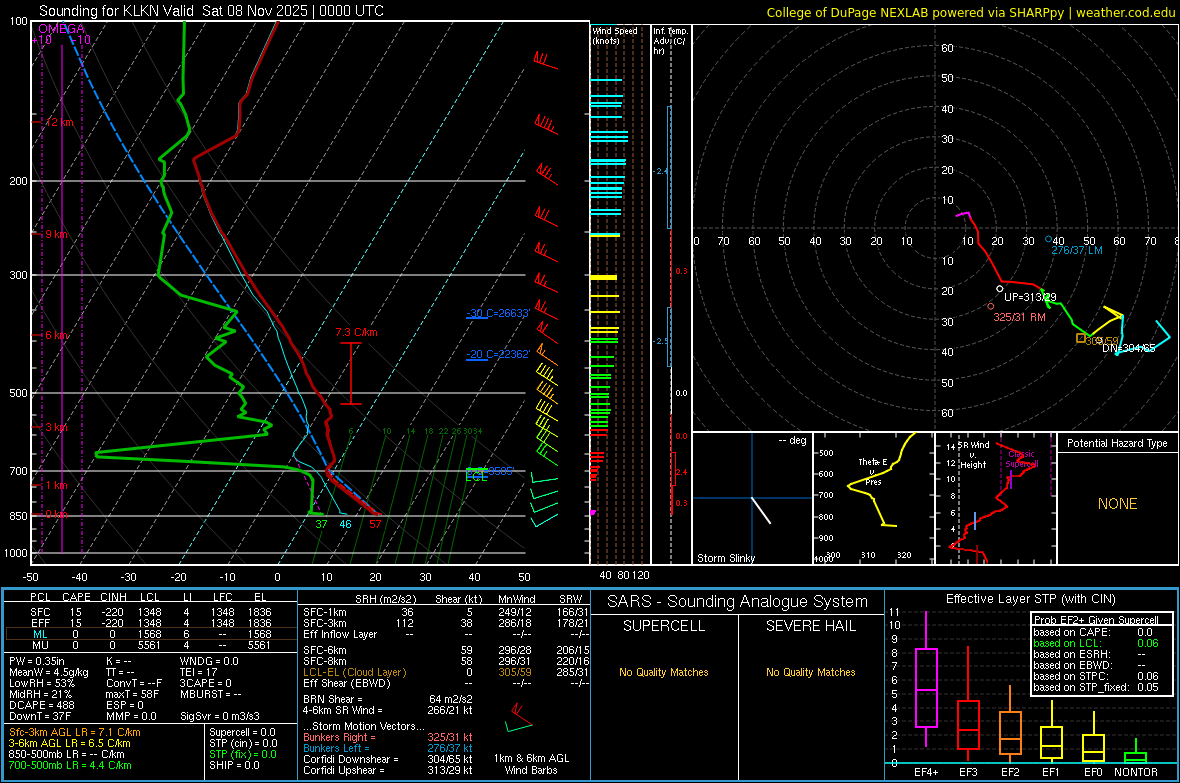Screen dimensions: 1180x783
Task: Click the surface dewpoint value 37
Action: 321,524
